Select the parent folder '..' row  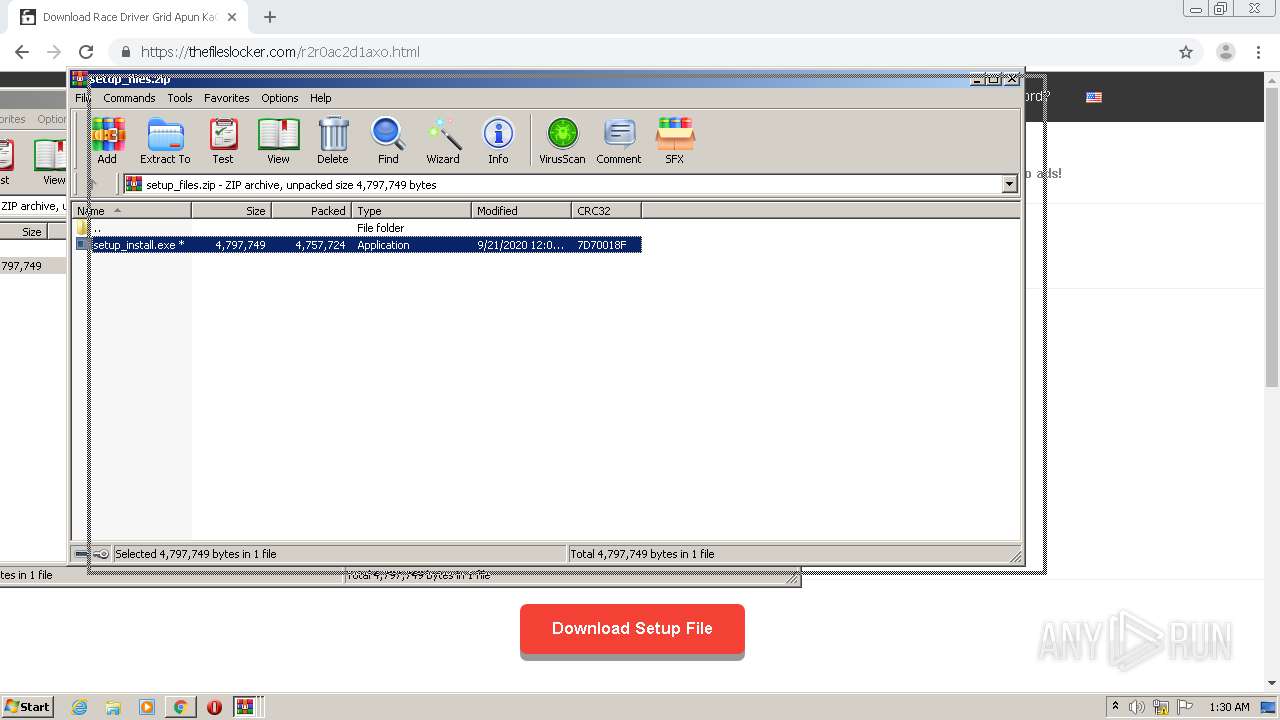[358, 228]
